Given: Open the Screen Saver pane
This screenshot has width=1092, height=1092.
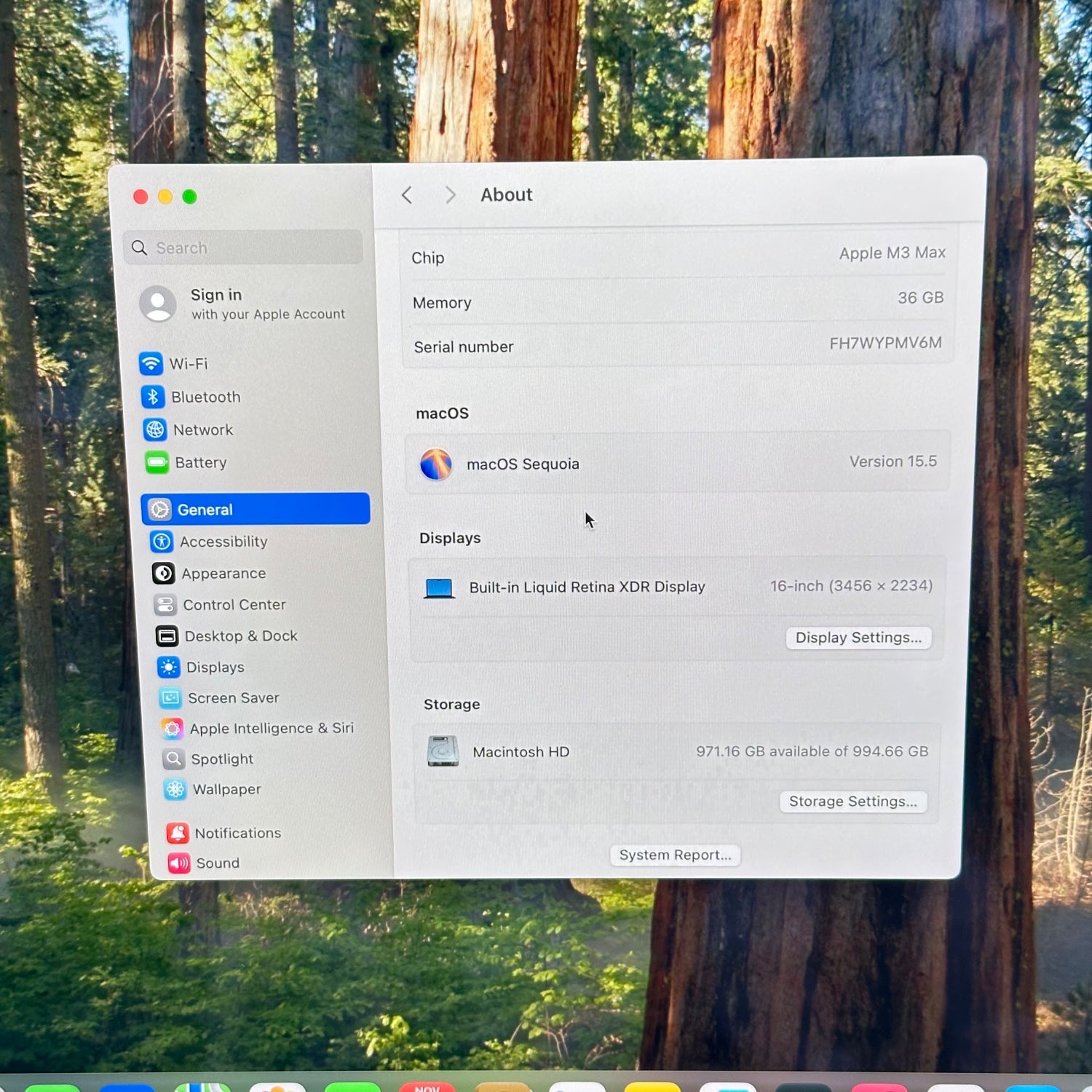Looking at the screenshot, I should pyautogui.click(x=233, y=698).
